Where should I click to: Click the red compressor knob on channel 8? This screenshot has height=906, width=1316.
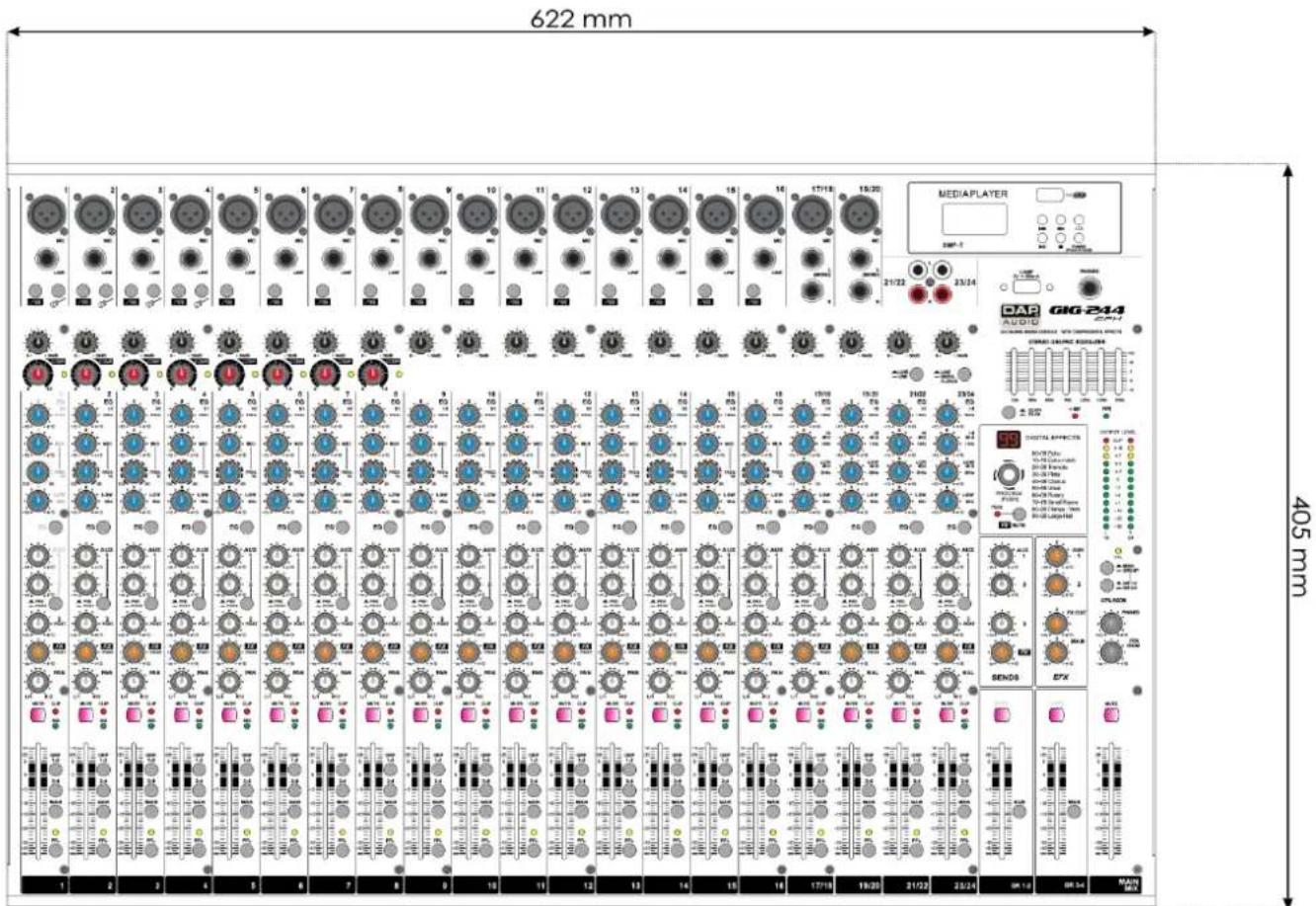pyautogui.click(x=373, y=372)
